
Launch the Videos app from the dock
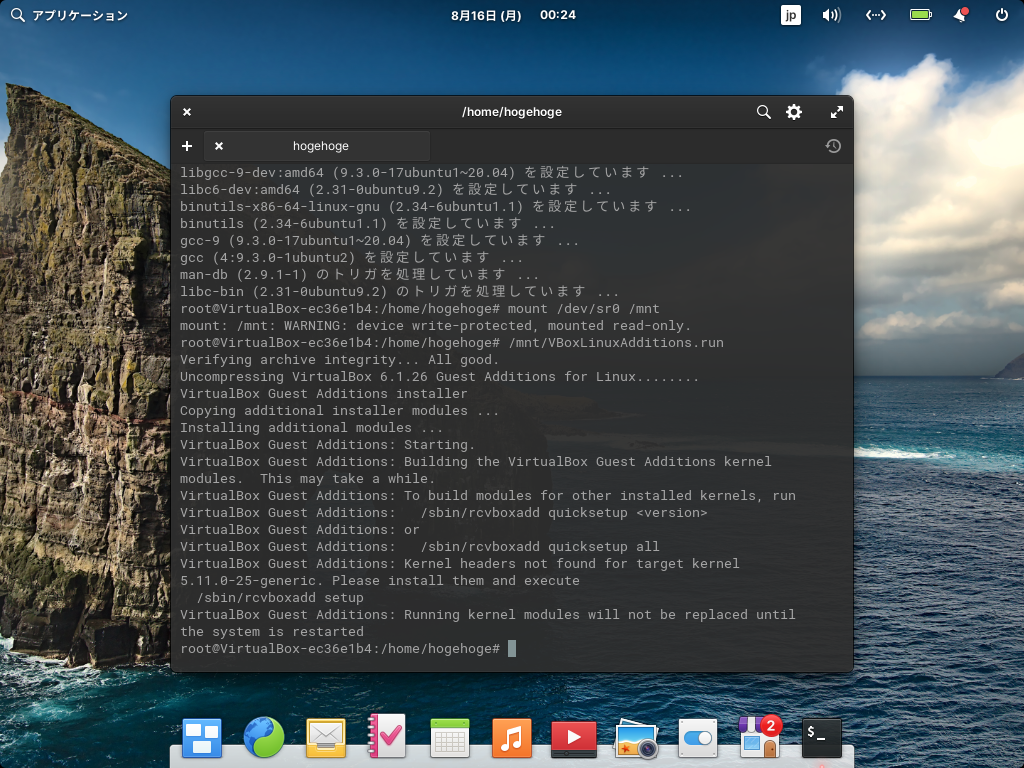(573, 738)
